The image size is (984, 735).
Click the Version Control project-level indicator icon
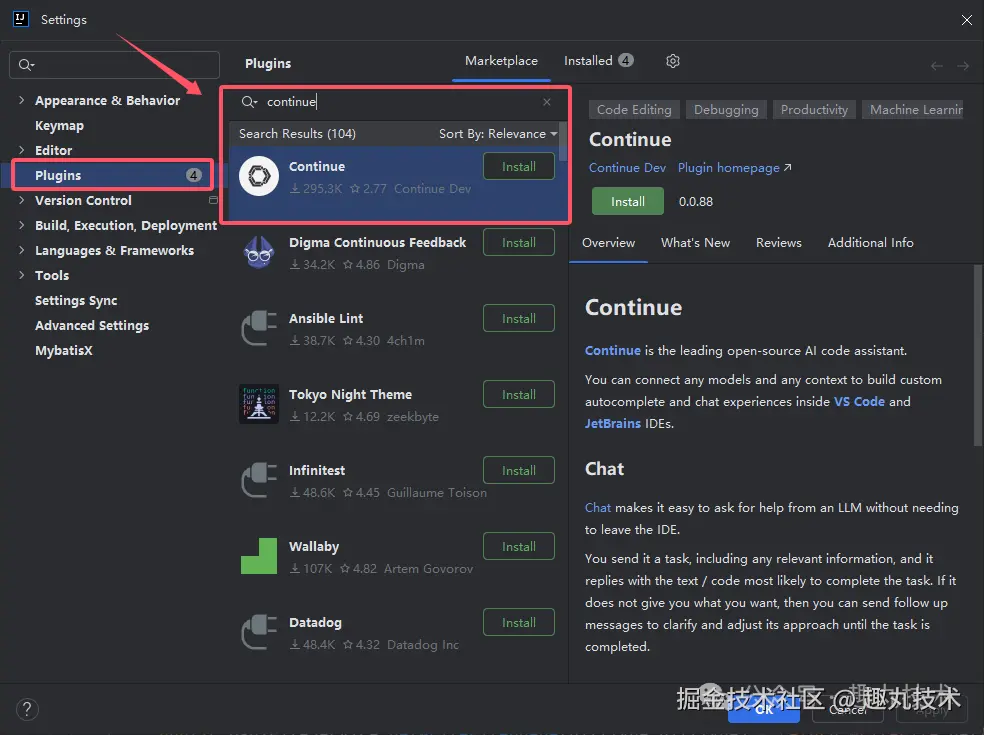[x=213, y=200]
